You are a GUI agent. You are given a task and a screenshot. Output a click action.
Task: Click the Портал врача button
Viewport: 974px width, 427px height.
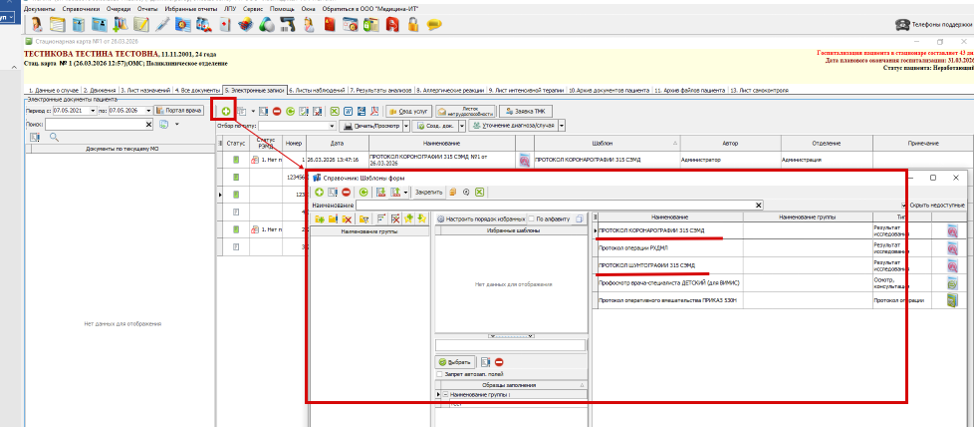coord(179,110)
